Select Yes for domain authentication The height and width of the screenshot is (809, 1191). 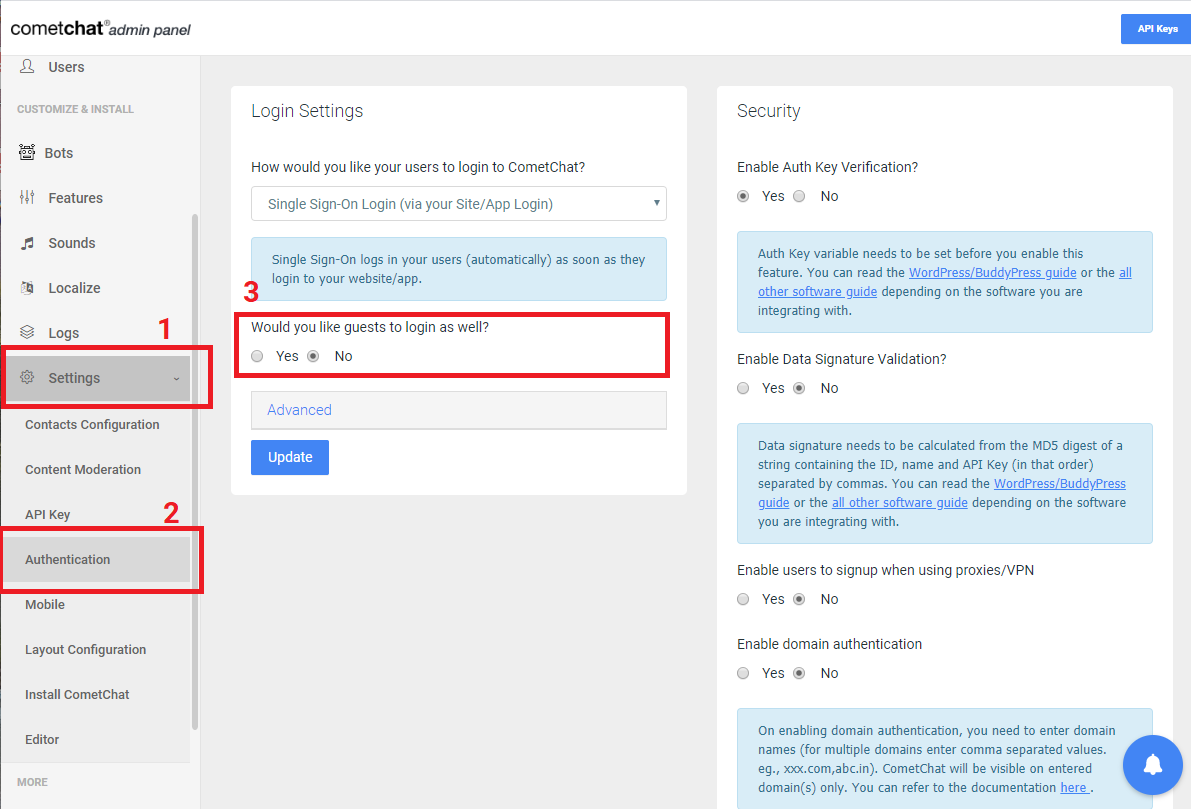(743, 673)
